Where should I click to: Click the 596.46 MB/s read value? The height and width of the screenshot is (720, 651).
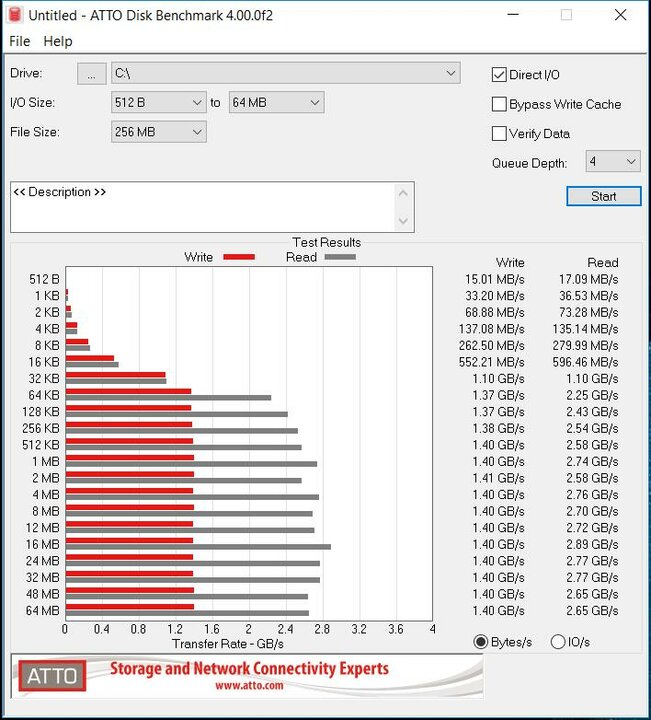pyautogui.click(x=585, y=362)
